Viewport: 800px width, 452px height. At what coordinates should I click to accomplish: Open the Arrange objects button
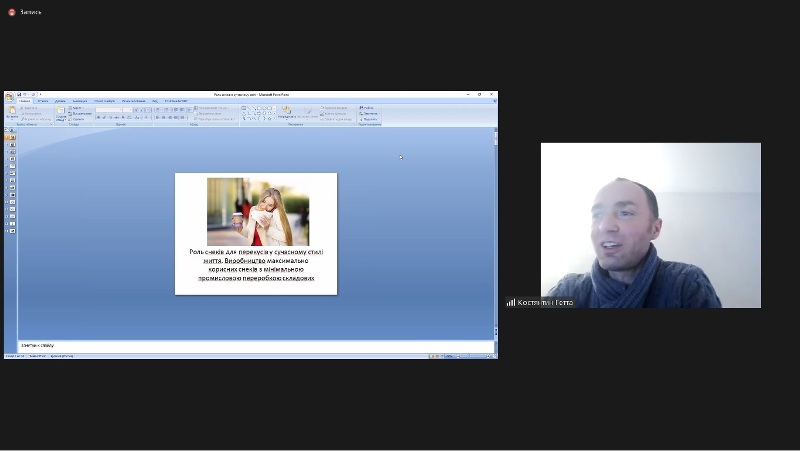click(287, 112)
